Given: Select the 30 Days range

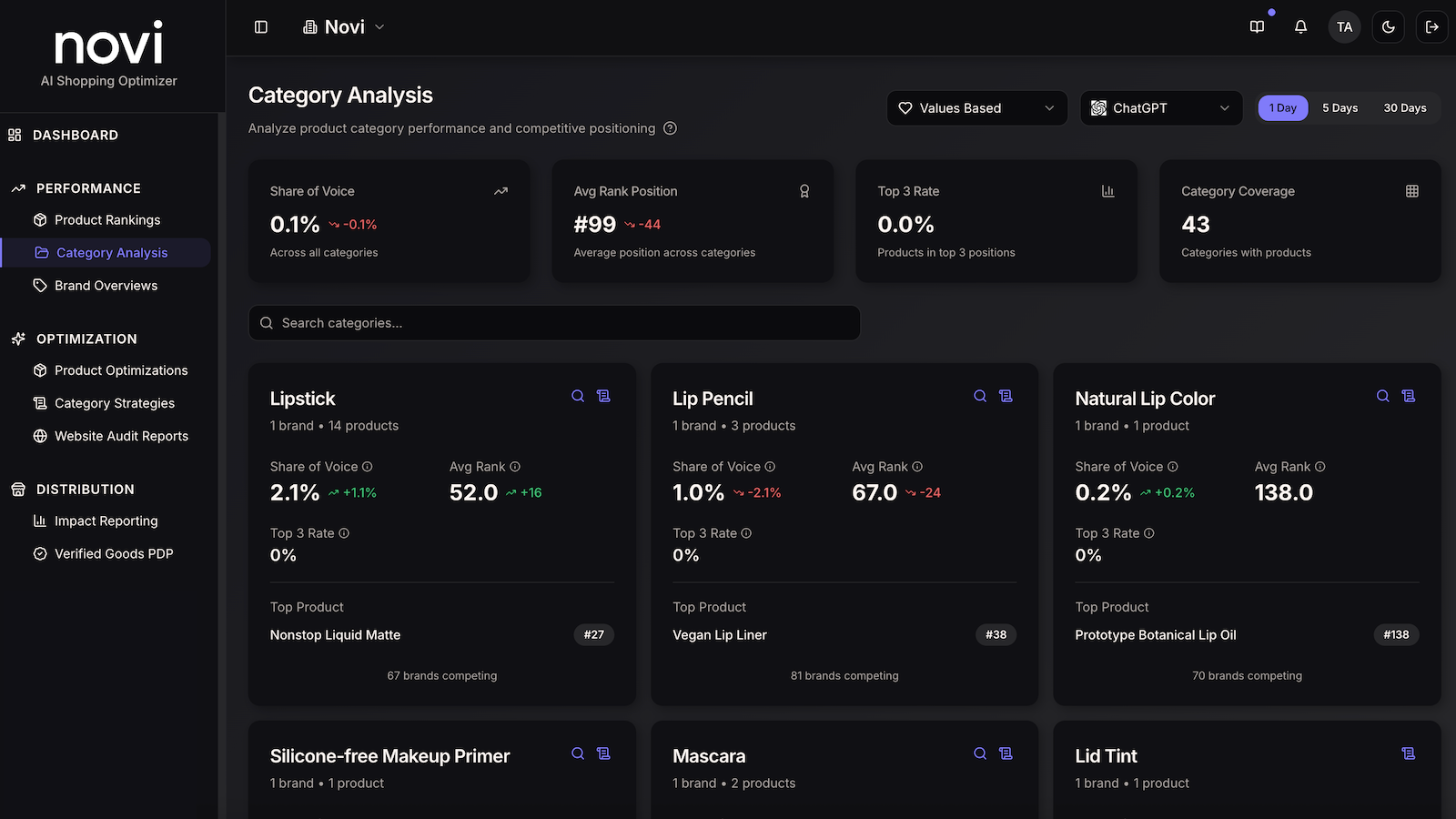Looking at the screenshot, I should (1404, 108).
